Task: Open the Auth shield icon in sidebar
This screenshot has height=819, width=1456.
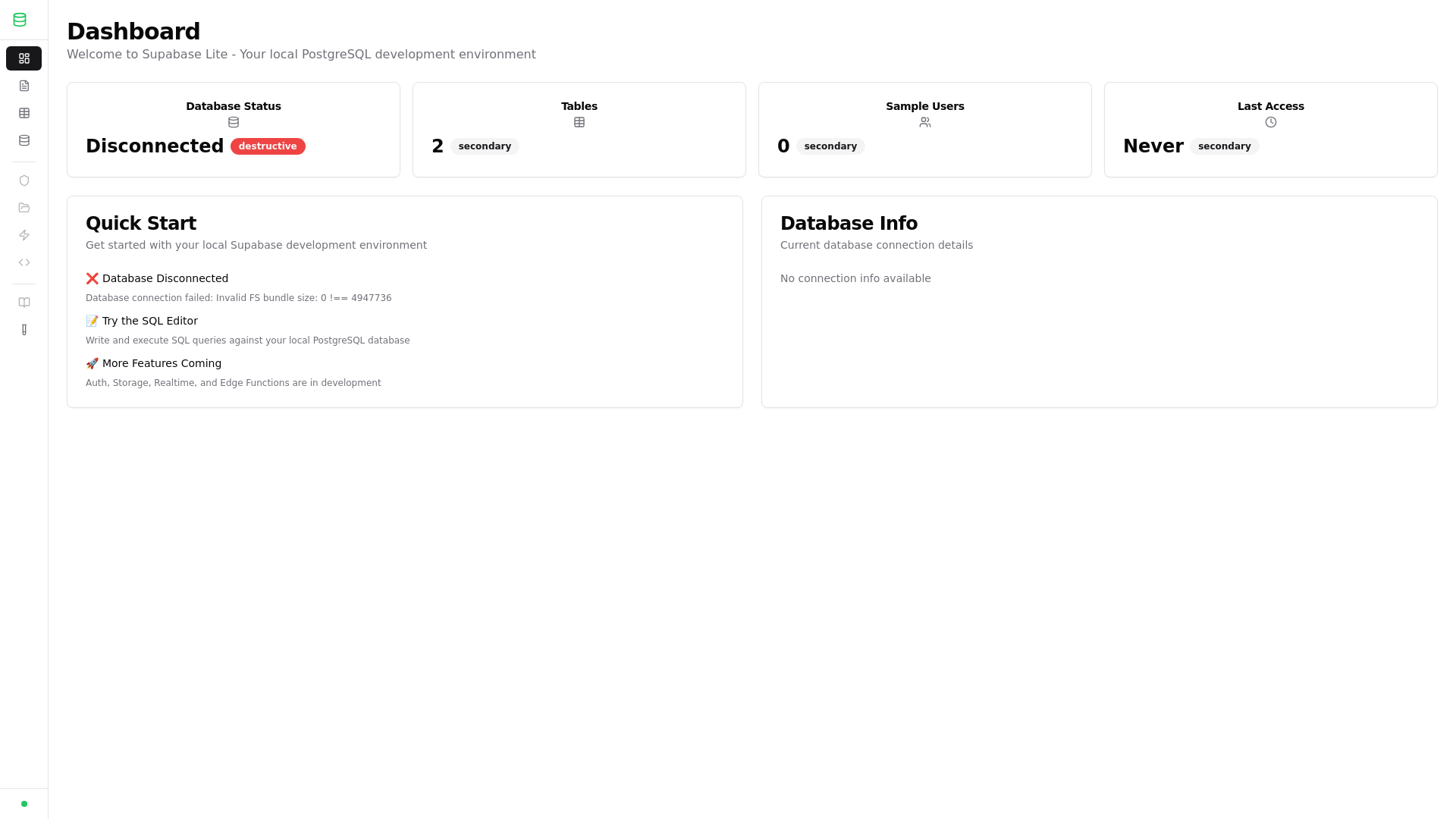Action: tap(24, 180)
